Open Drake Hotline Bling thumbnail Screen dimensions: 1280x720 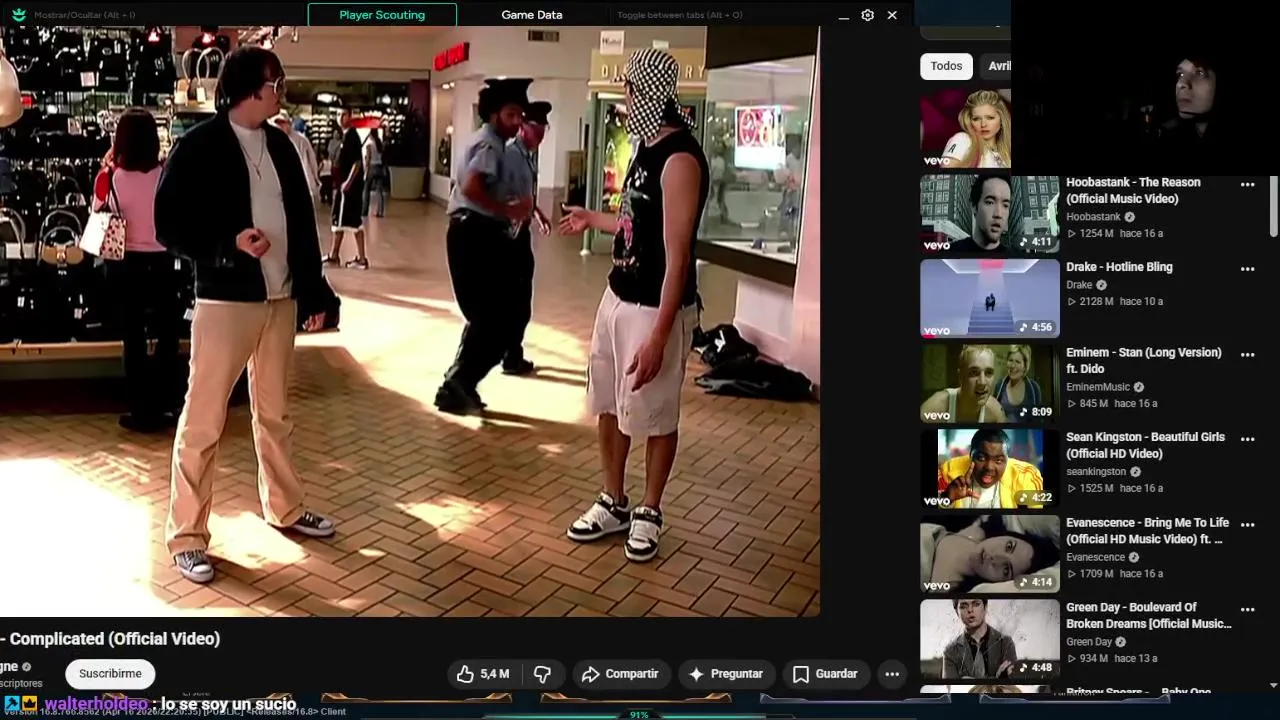(x=990, y=298)
